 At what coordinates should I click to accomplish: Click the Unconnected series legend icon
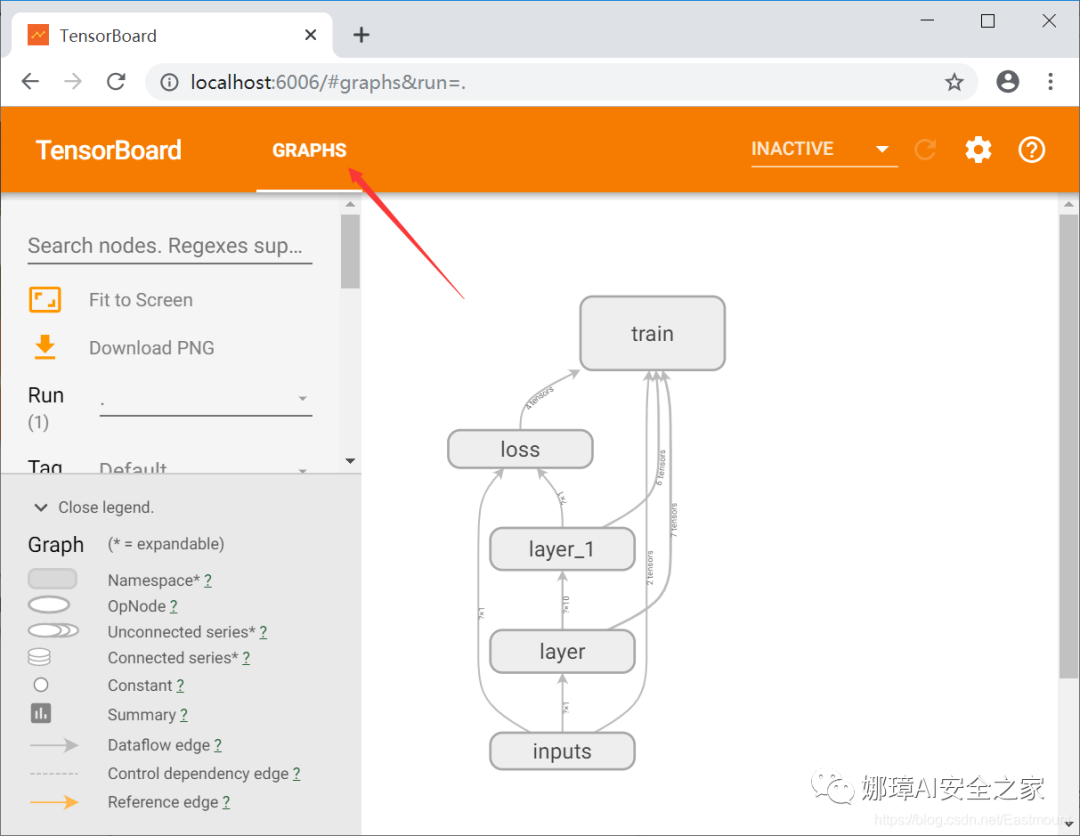[x=53, y=631]
